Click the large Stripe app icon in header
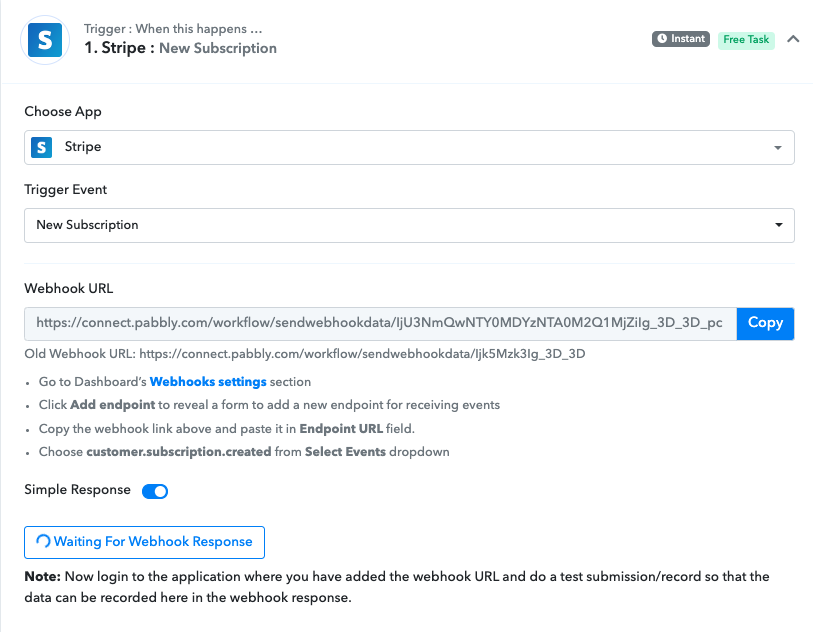 coord(45,40)
